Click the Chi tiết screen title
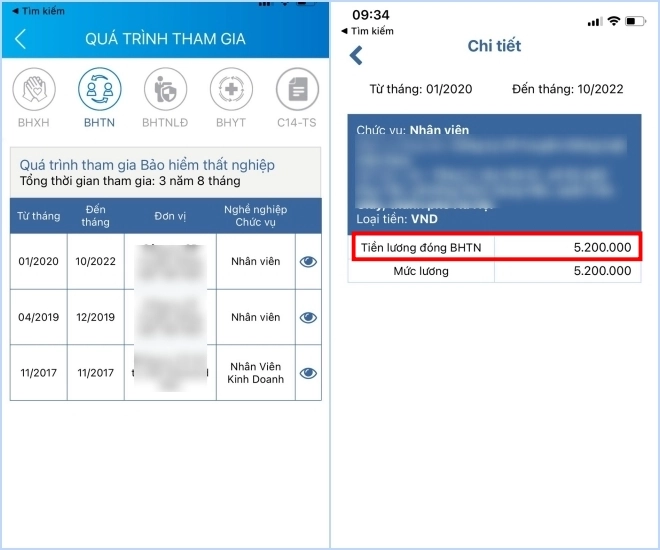This screenshot has height=550, width=660. click(494, 46)
